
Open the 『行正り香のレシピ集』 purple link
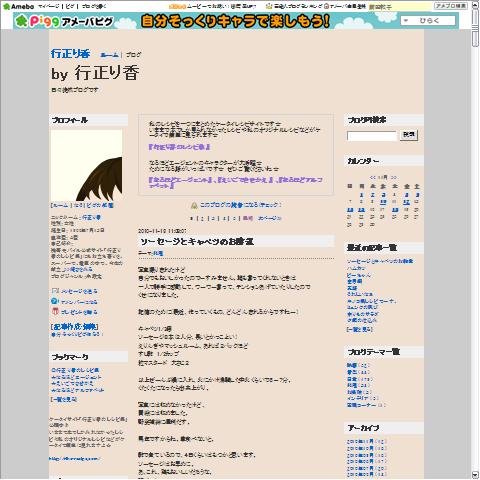[179, 147]
